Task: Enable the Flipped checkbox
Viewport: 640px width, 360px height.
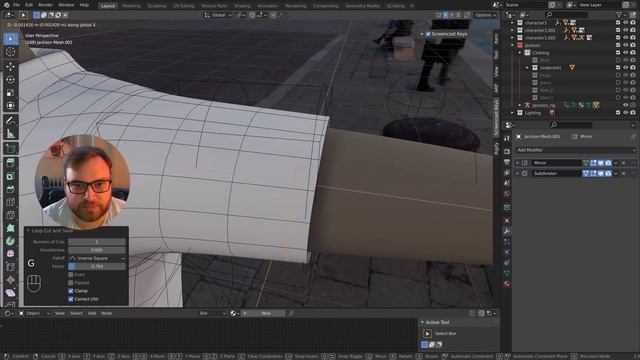Action: 71,283
